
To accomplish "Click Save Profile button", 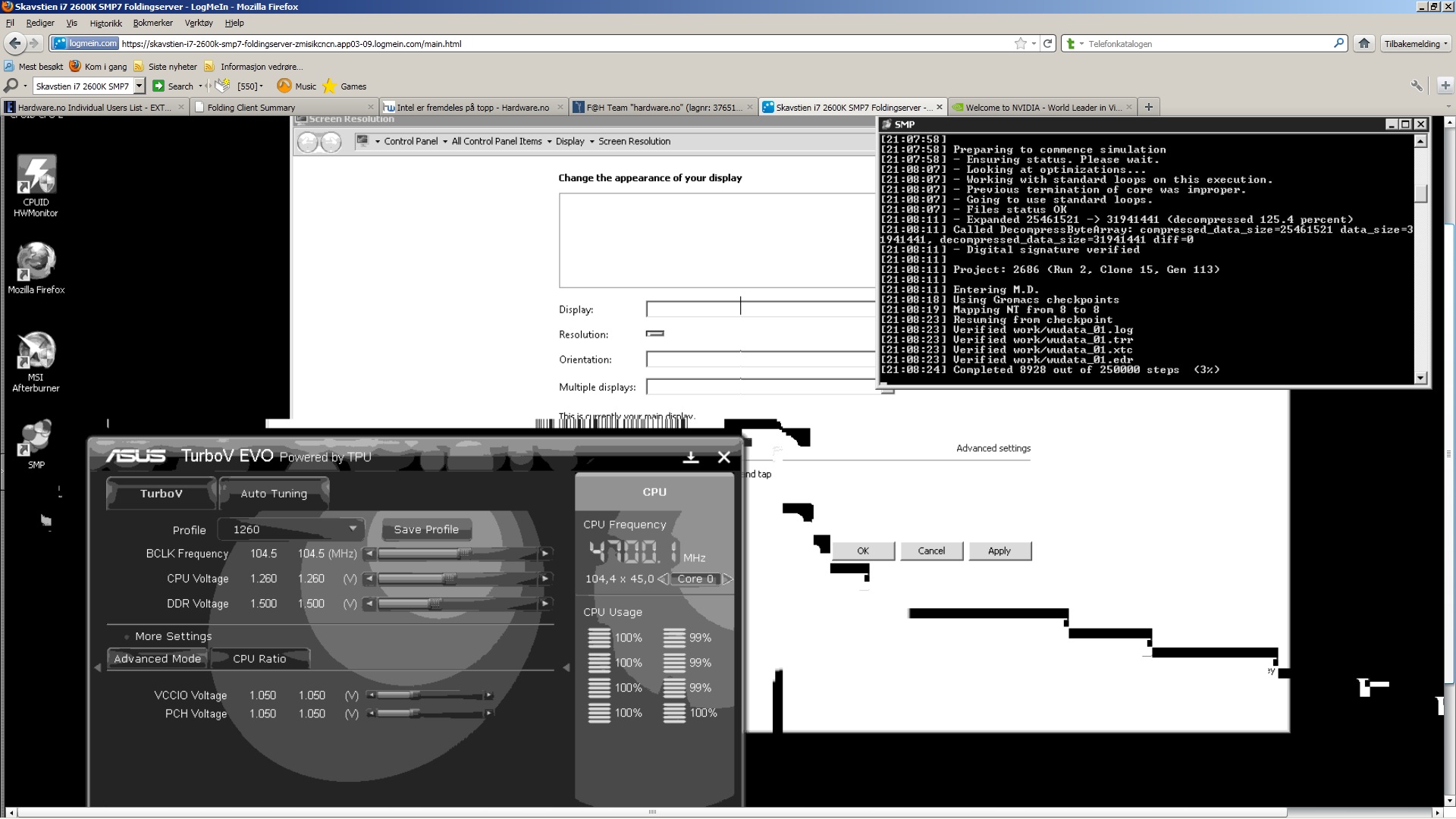I will [x=425, y=529].
